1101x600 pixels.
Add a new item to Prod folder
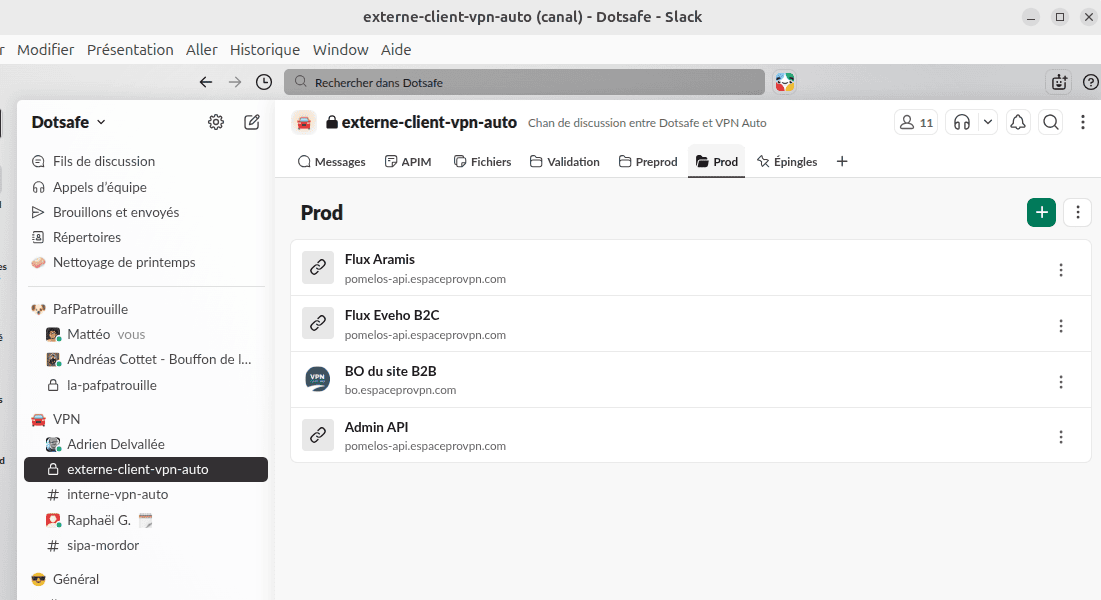point(1041,212)
